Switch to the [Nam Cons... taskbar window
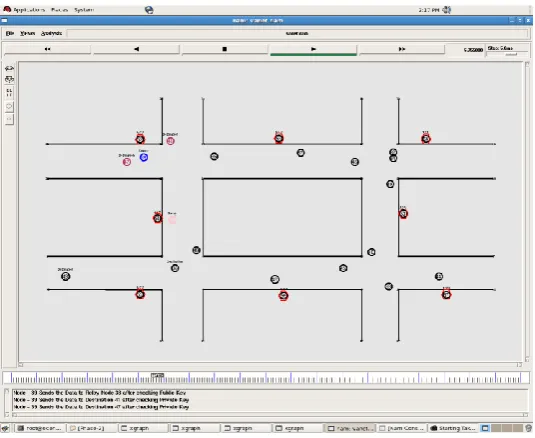 pos(402,428)
